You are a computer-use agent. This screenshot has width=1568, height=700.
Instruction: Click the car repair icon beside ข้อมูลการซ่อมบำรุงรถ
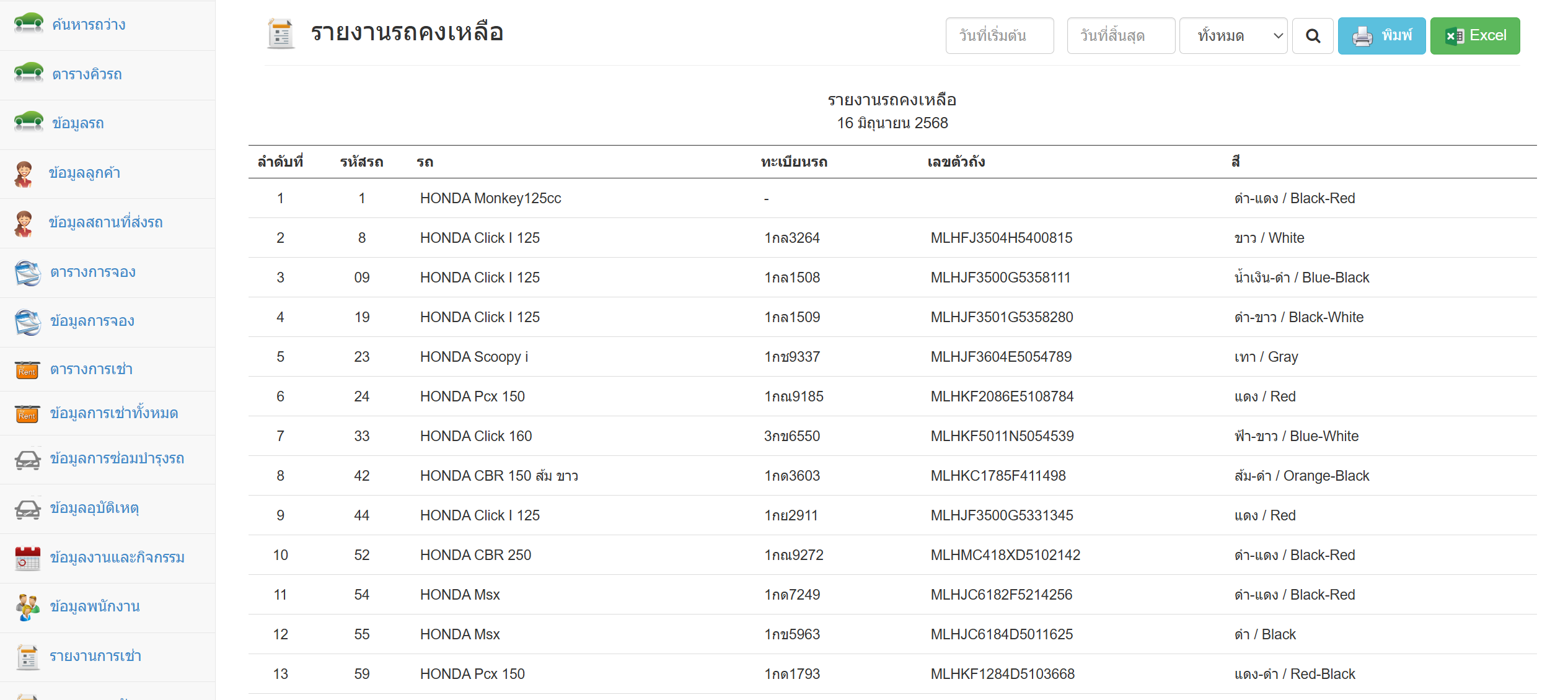tap(28, 459)
